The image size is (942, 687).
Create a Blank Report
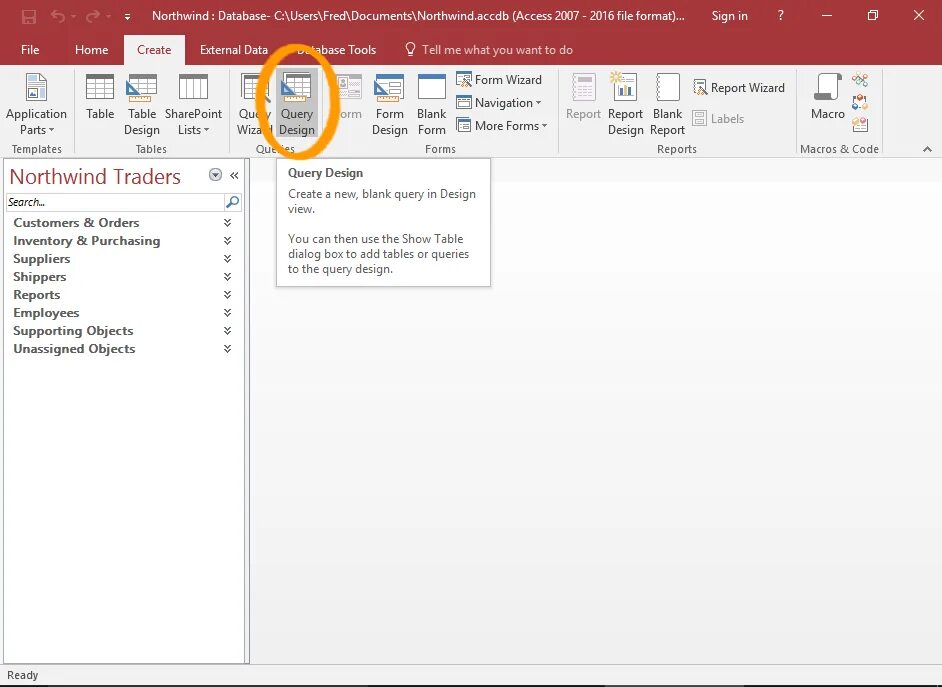click(667, 104)
